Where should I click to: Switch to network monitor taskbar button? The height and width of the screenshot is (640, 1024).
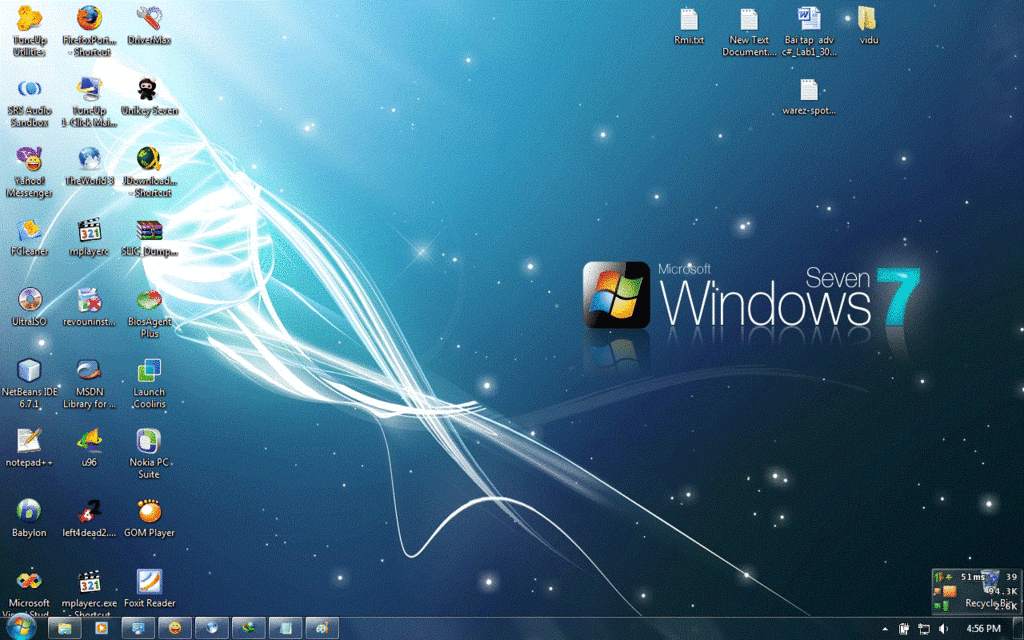tap(138, 628)
